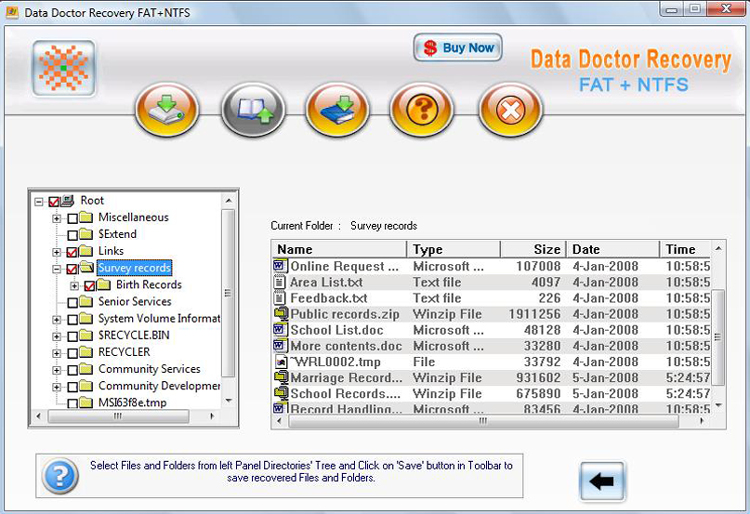Uncheck the Birth Records checkbox
This screenshot has height=514, width=750.
pyautogui.click(x=90, y=286)
